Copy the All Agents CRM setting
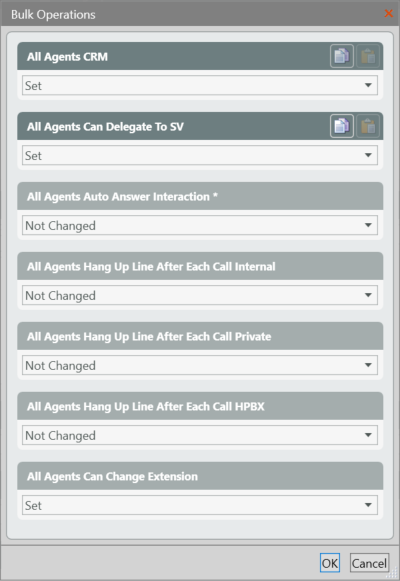 [x=341, y=56]
